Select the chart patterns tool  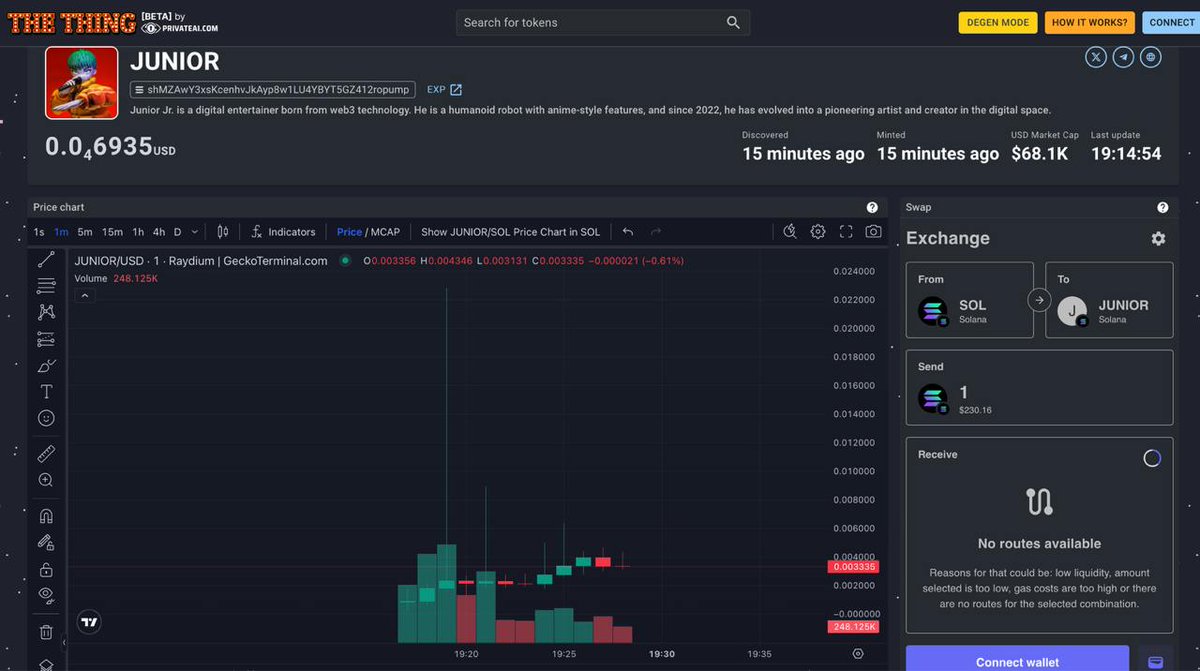pyautogui.click(x=46, y=312)
